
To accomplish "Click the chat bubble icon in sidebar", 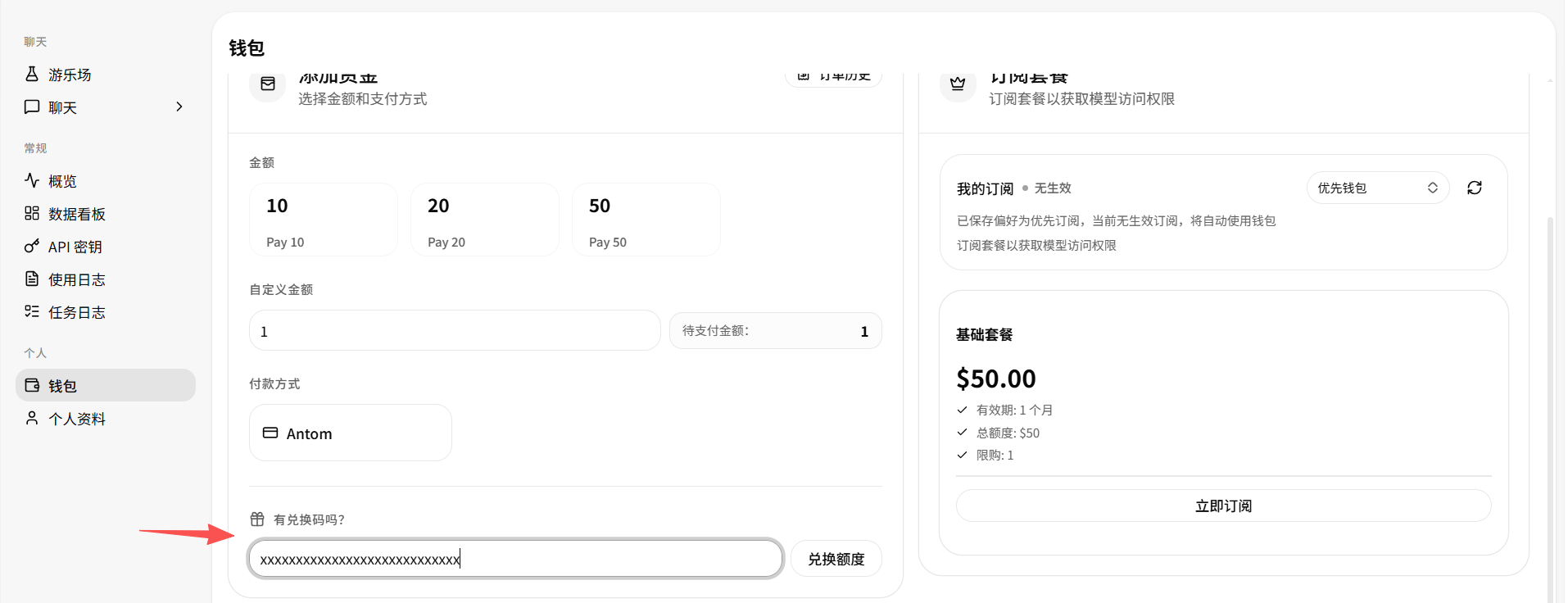I will point(32,107).
